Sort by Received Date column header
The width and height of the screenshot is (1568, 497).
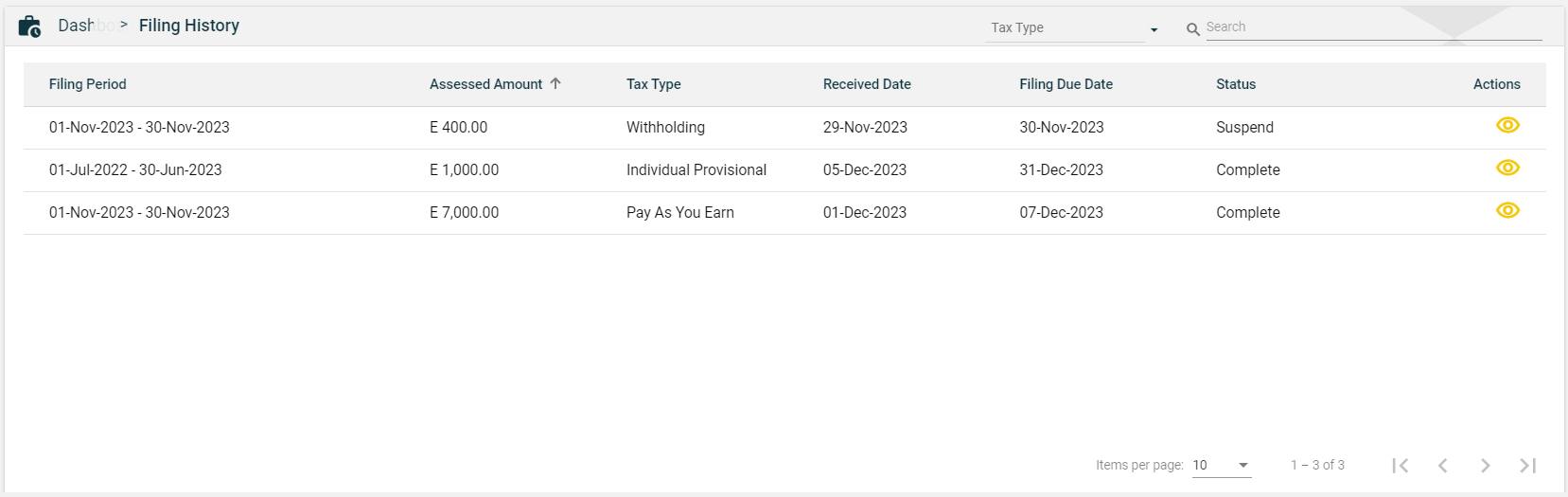(x=867, y=84)
